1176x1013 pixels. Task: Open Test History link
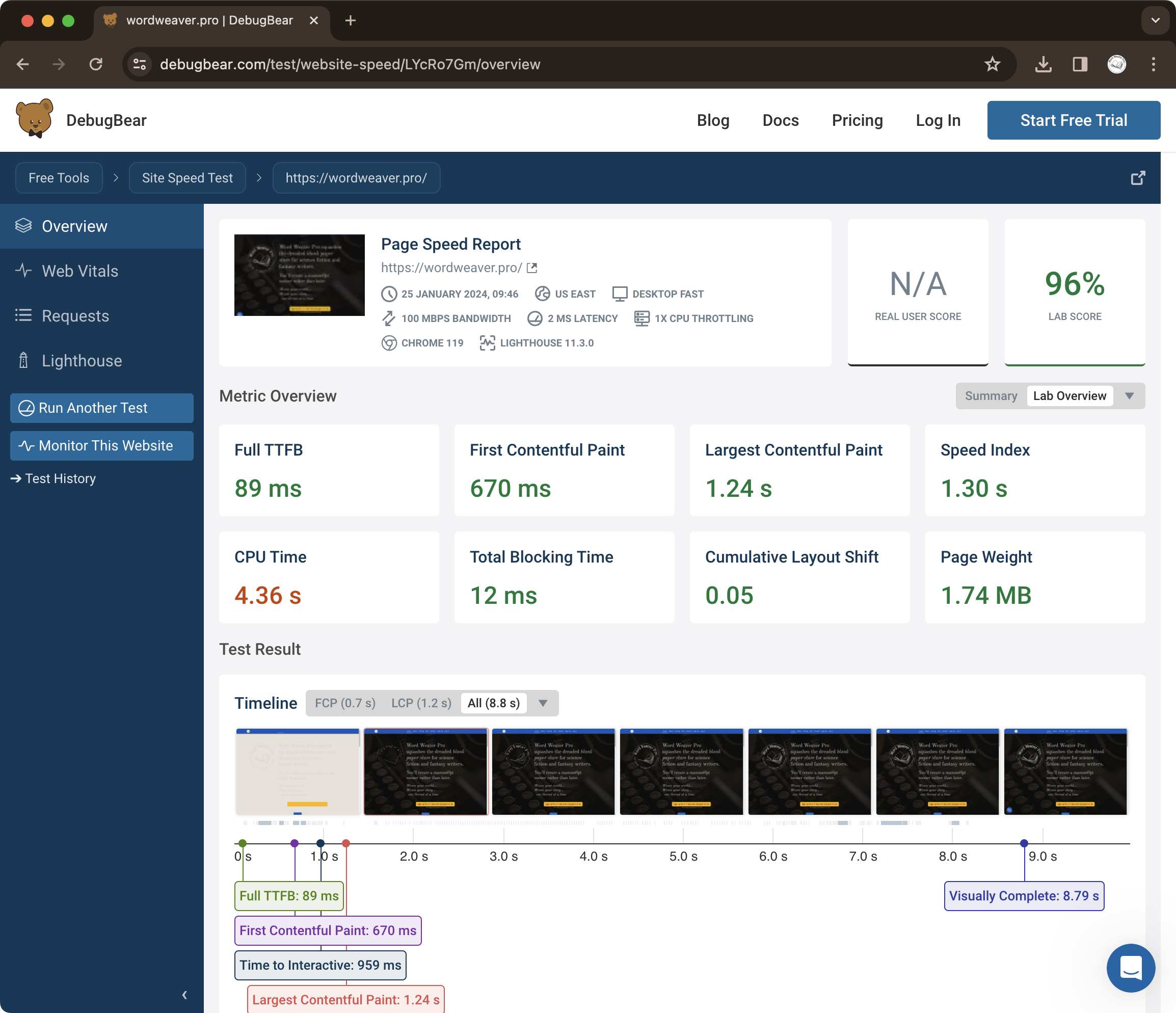54,478
